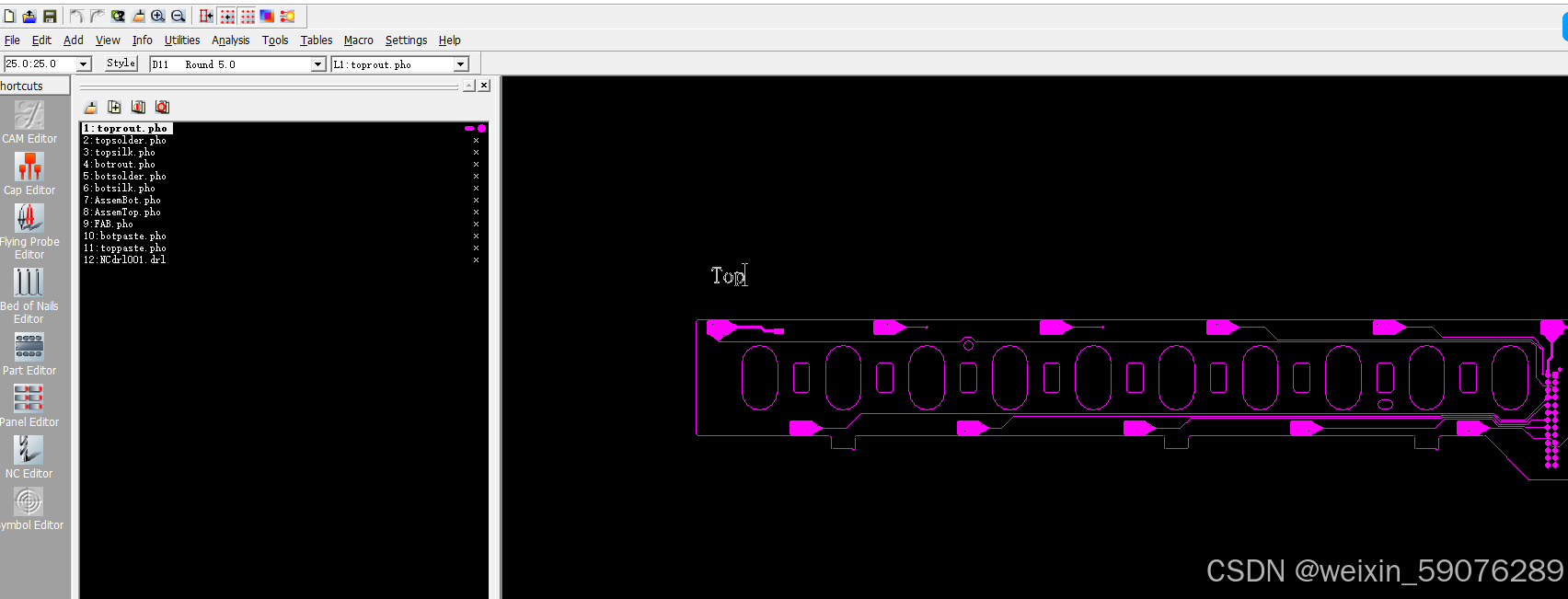This screenshot has height=599, width=1568.
Task: Toggle visibility of topsilk.pho layer
Action: tap(476, 153)
